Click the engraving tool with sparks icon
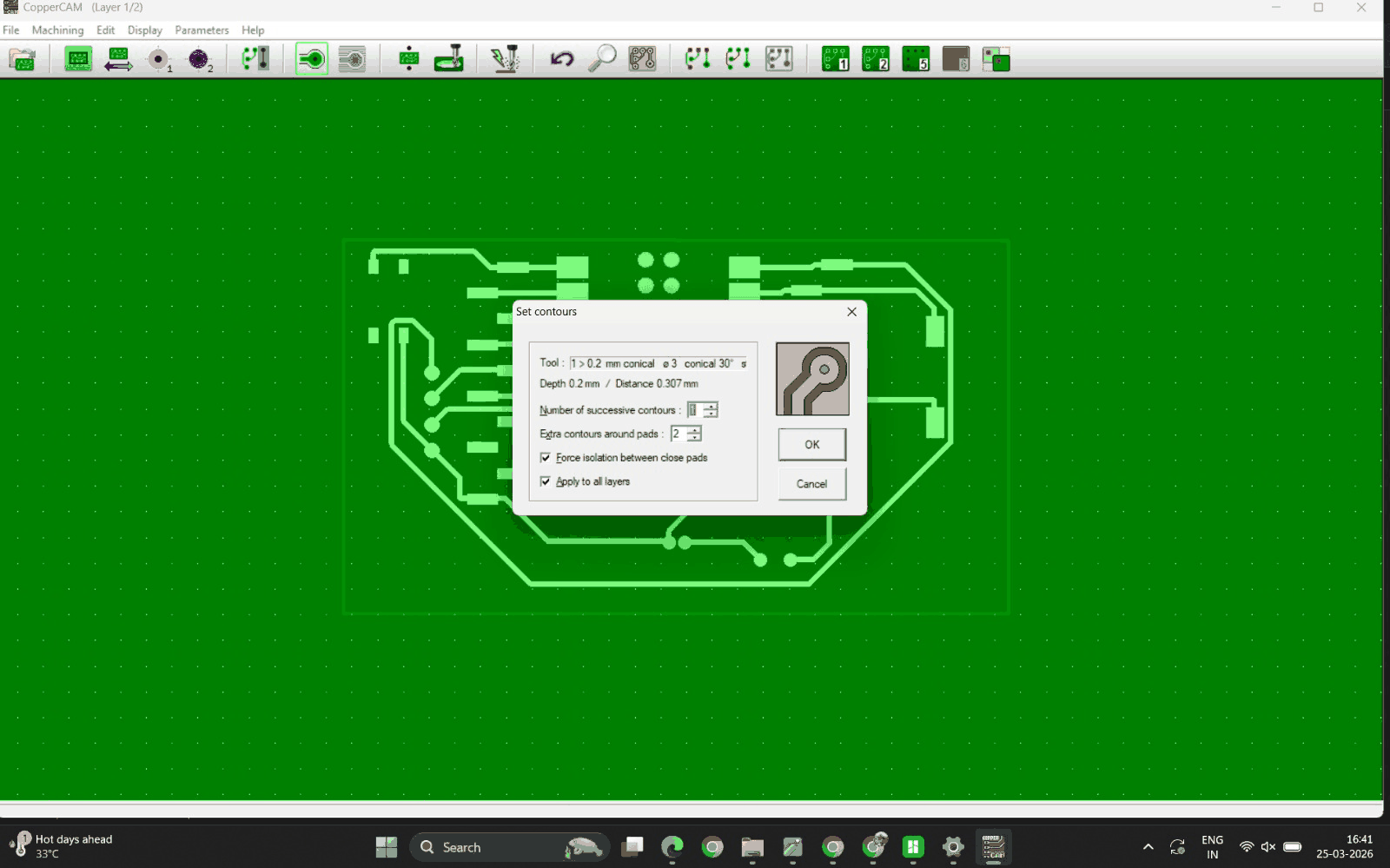 click(505, 59)
